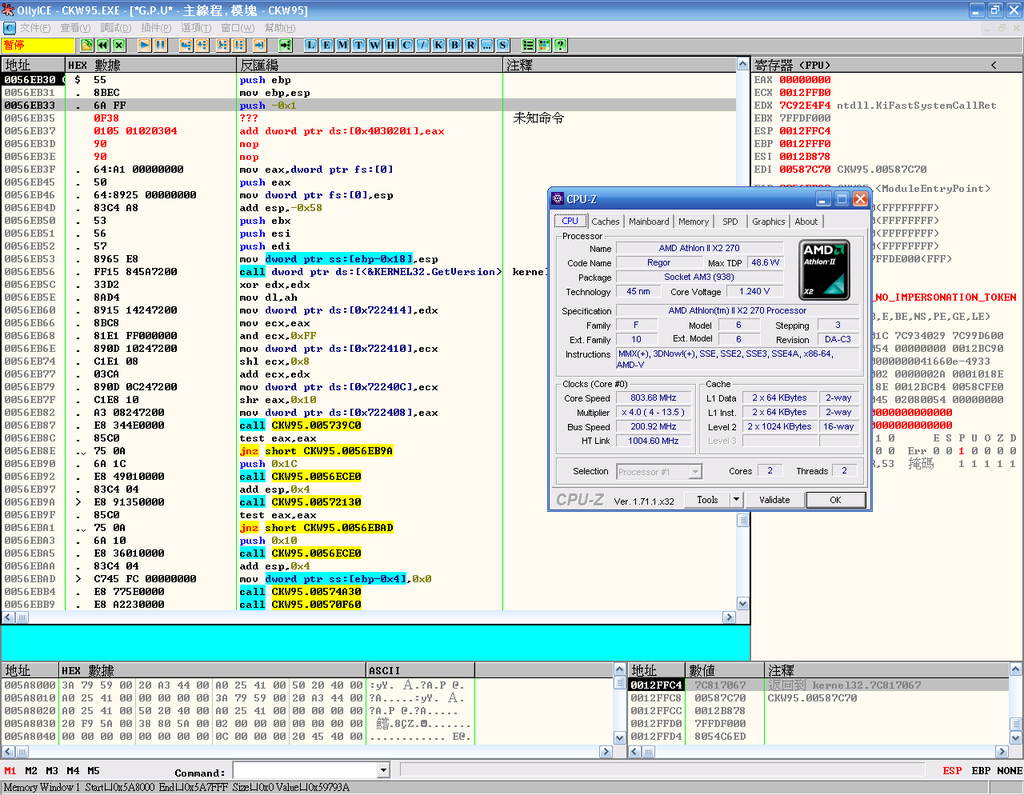Select memory window M3
This screenshot has width=1024, height=795.
click(x=52, y=771)
